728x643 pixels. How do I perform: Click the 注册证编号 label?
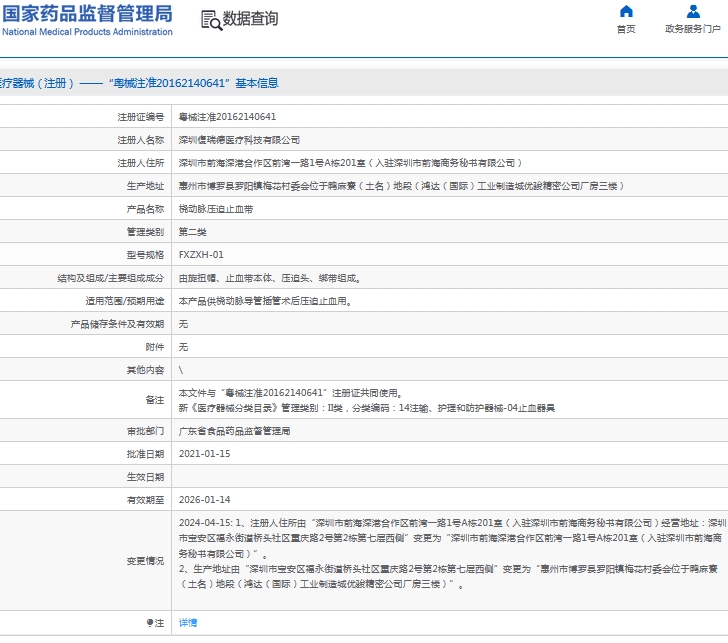click(141, 117)
